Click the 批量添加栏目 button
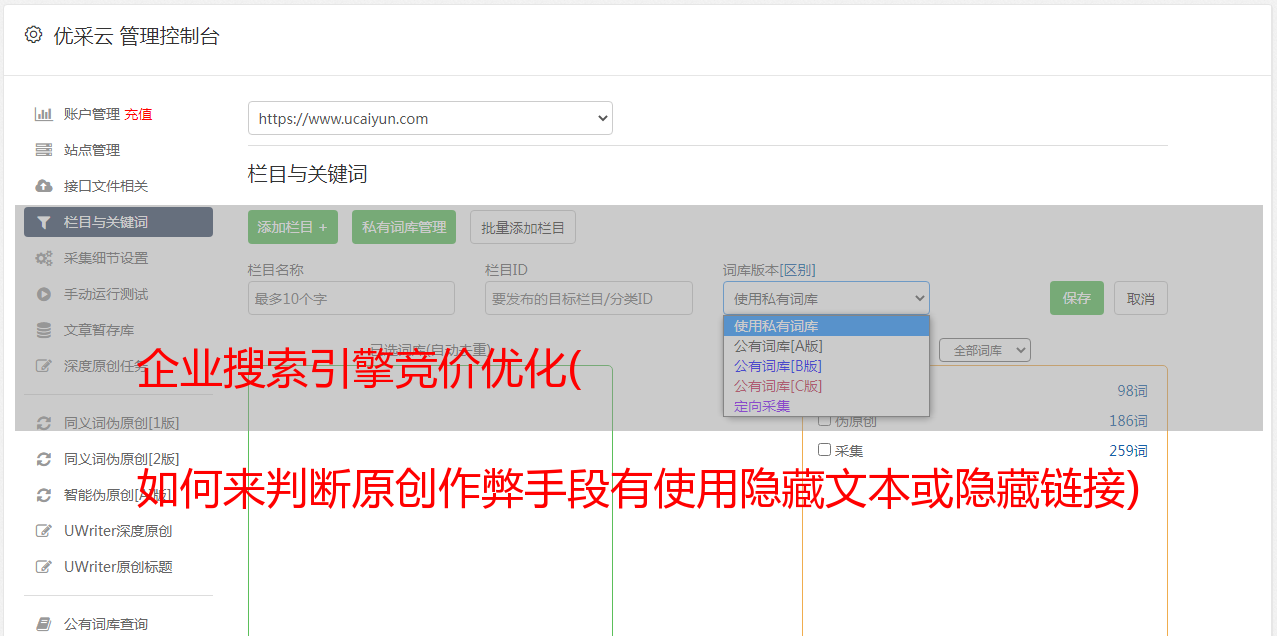This screenshot has width=1277, height=636. point(523,227)
